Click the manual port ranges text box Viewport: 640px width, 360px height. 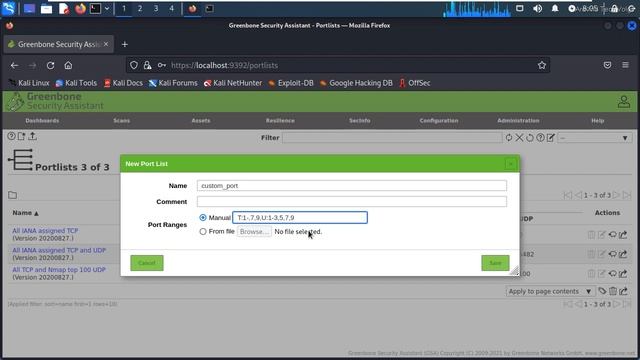[300, 218]
